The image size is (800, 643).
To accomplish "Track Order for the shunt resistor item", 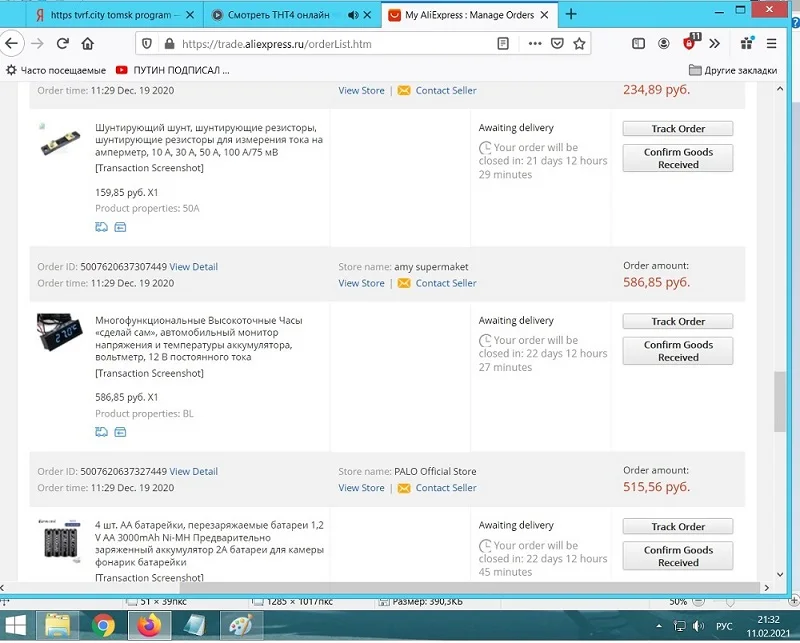I will pos(678,129).
